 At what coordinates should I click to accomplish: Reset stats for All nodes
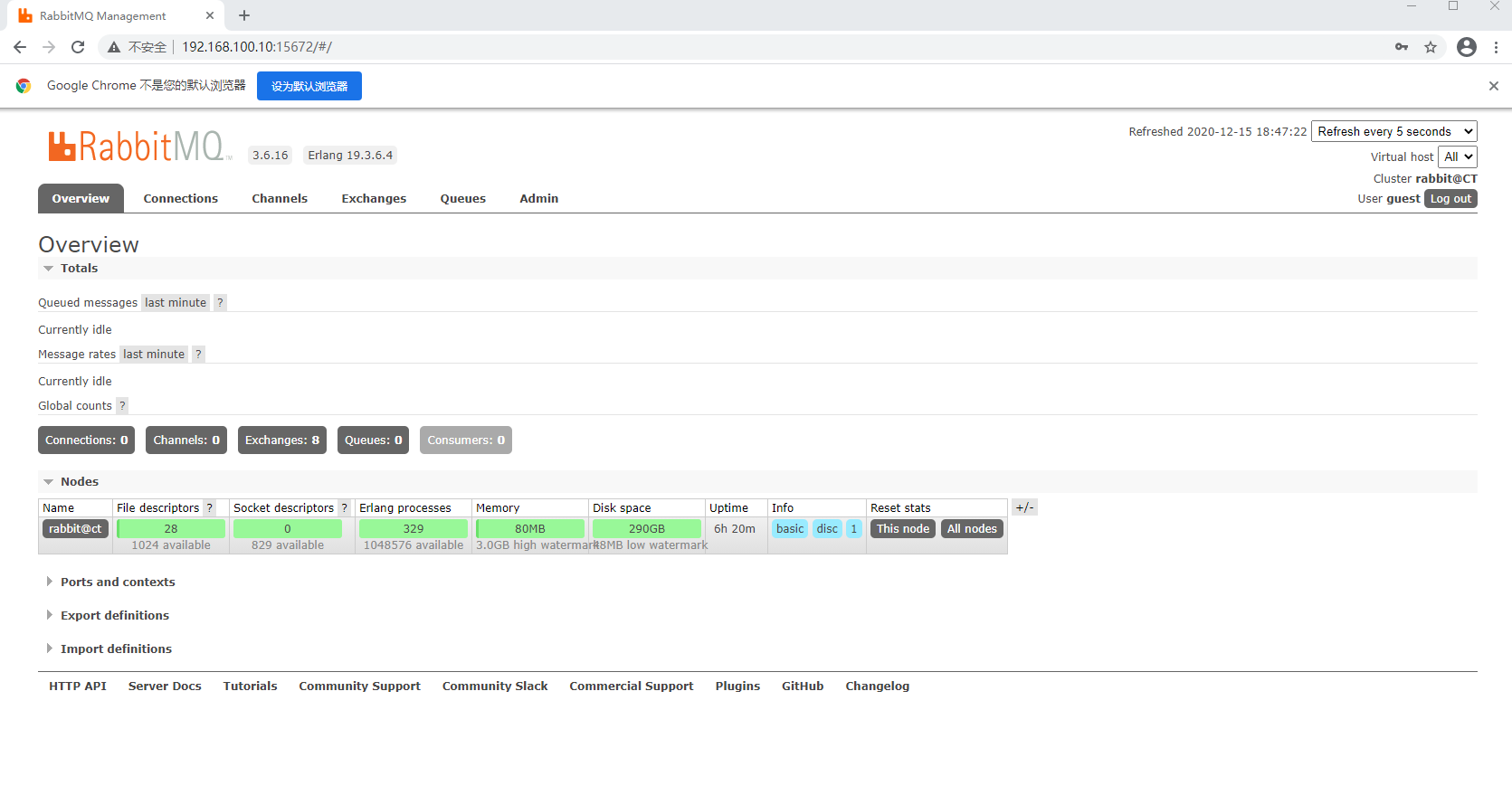click(972, 529)
